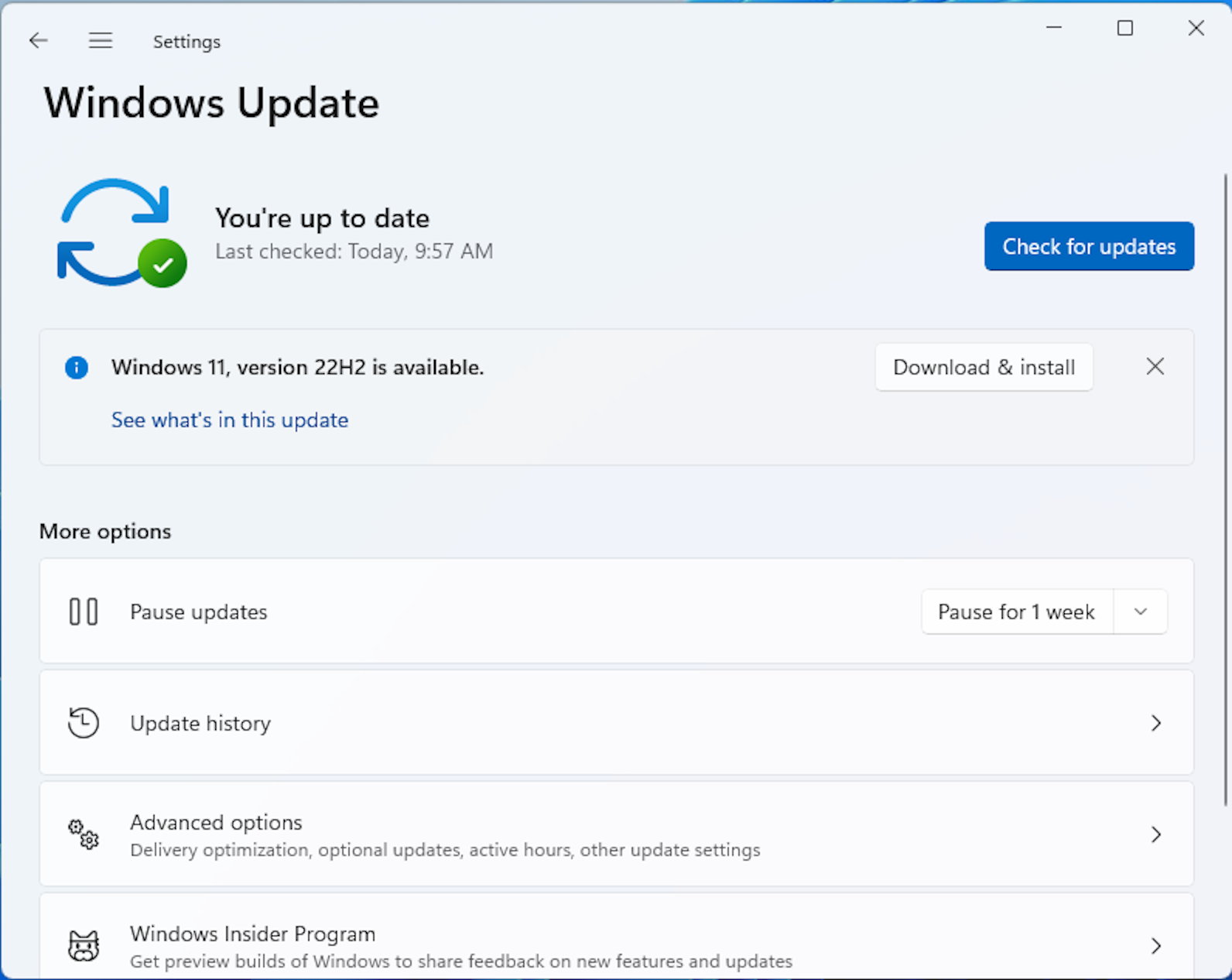Click the Windows Insider Program cat icon
This screenshot has height=980, width=1232.
[83, 946]
